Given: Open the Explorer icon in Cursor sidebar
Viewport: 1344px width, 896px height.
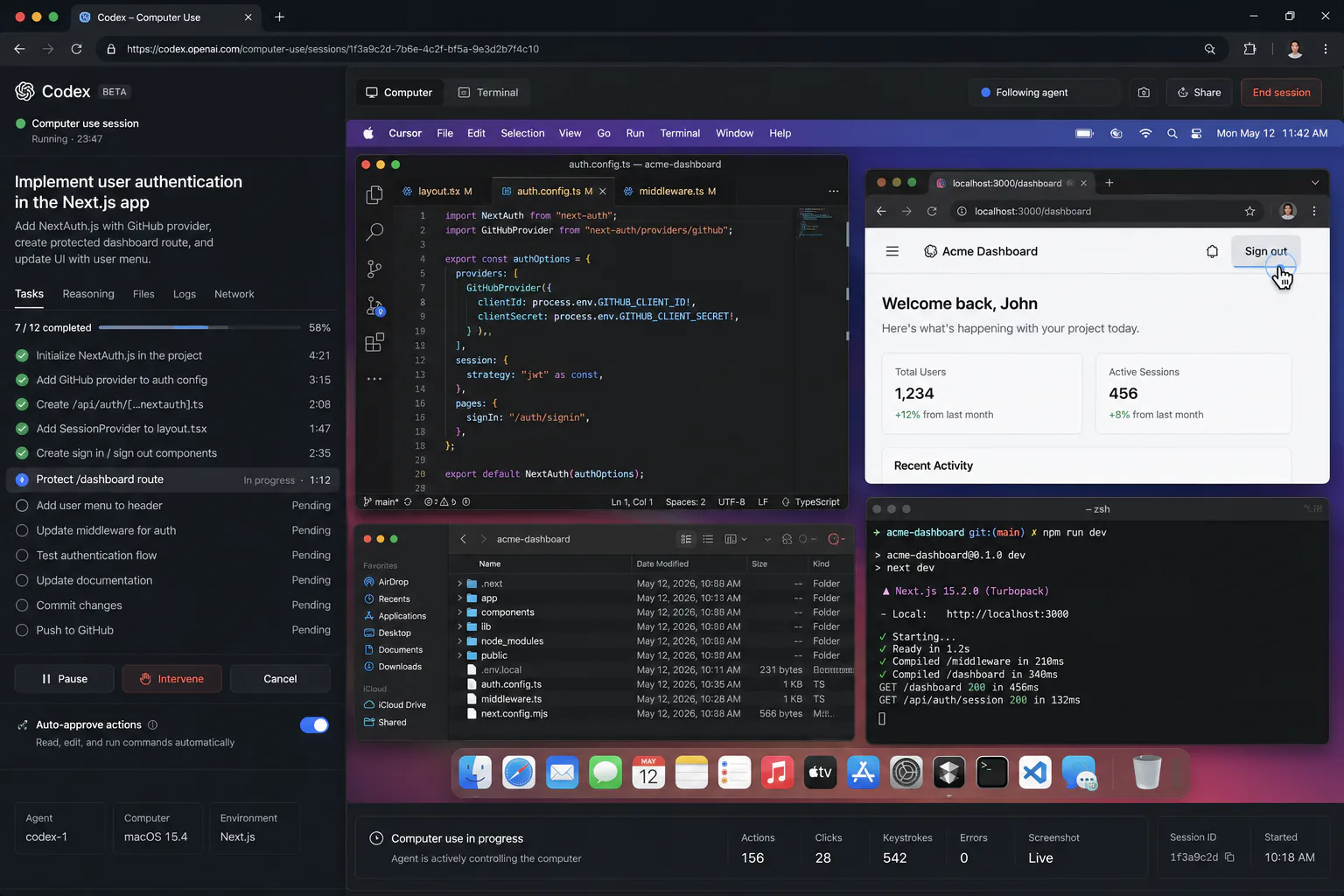Looking at the screenshot, I should point(374,194).
